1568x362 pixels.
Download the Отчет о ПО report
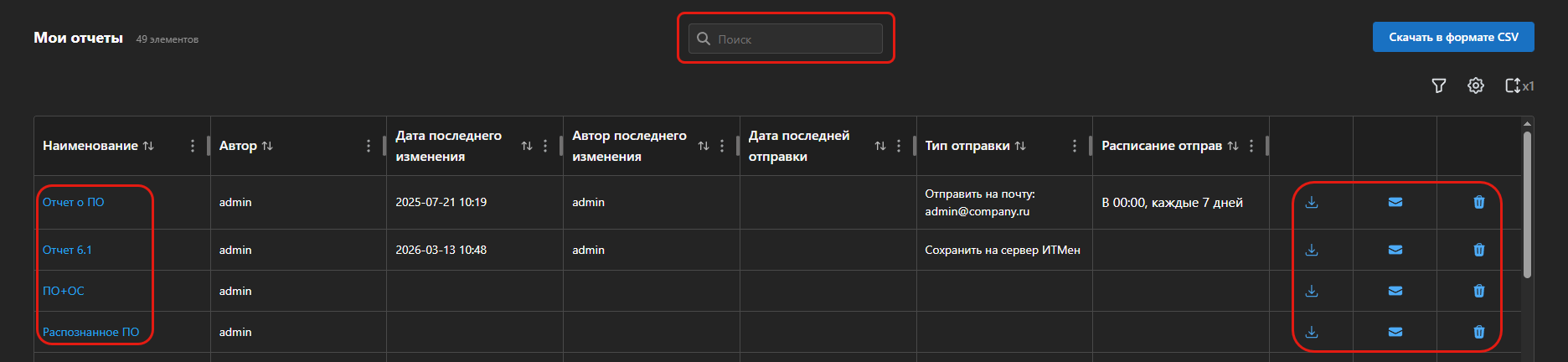point(1312,202)
